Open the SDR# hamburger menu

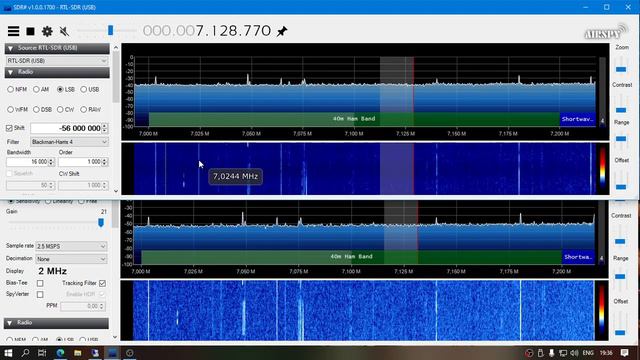[13, 31]
